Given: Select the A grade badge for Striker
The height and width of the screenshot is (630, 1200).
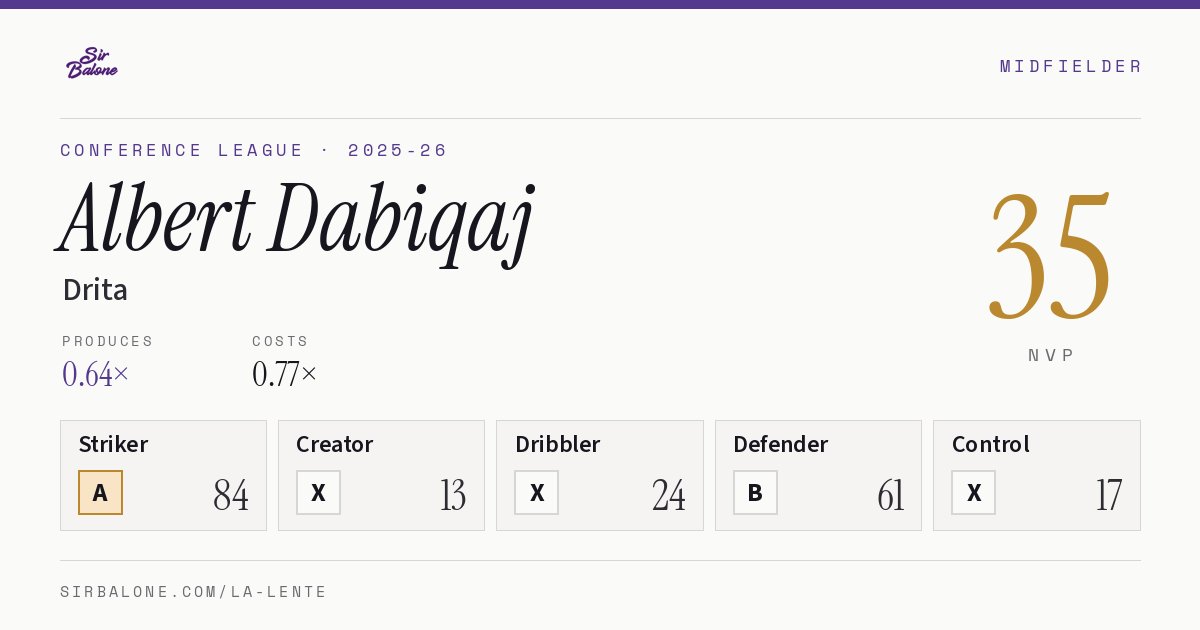Looking at the screenshot, I should [100, 493].
